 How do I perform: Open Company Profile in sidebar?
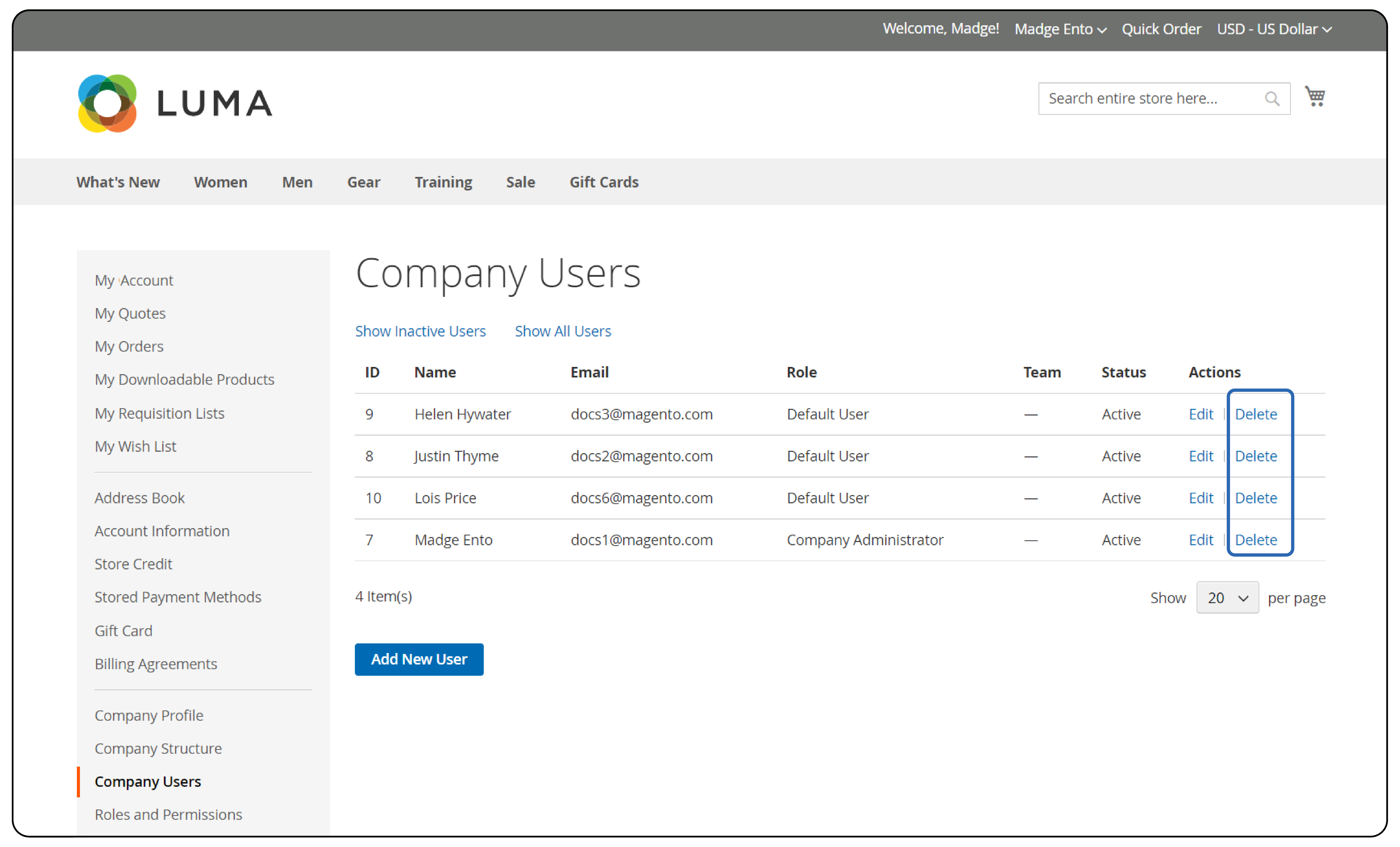[149, 715]
